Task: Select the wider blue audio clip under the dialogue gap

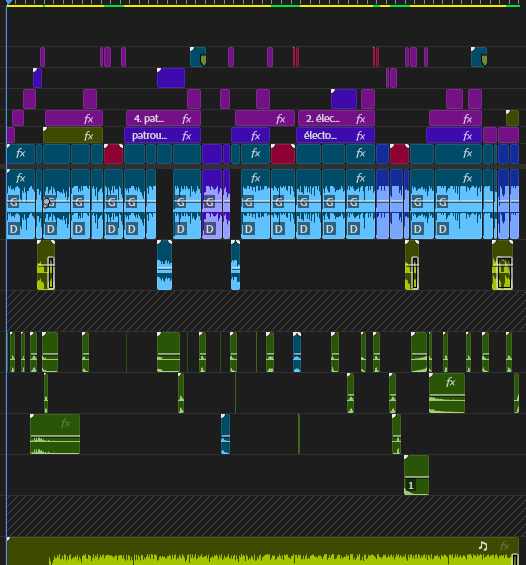Action: [x=165, y=265]
